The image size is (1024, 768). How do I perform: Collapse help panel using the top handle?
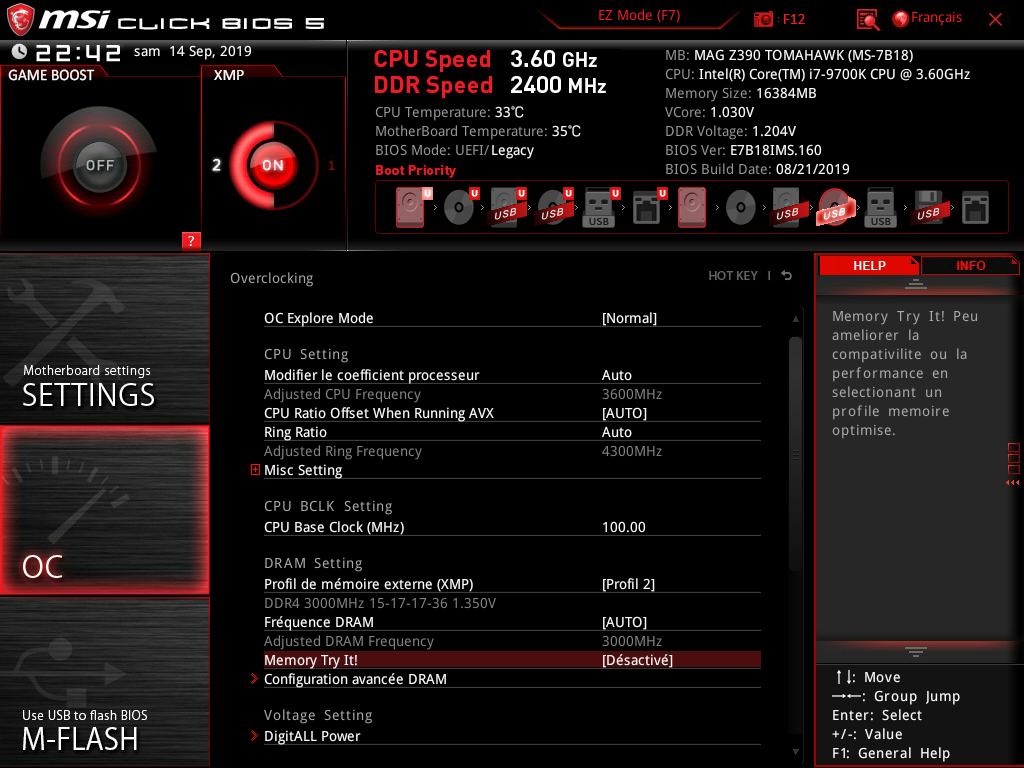click(916, 283)
